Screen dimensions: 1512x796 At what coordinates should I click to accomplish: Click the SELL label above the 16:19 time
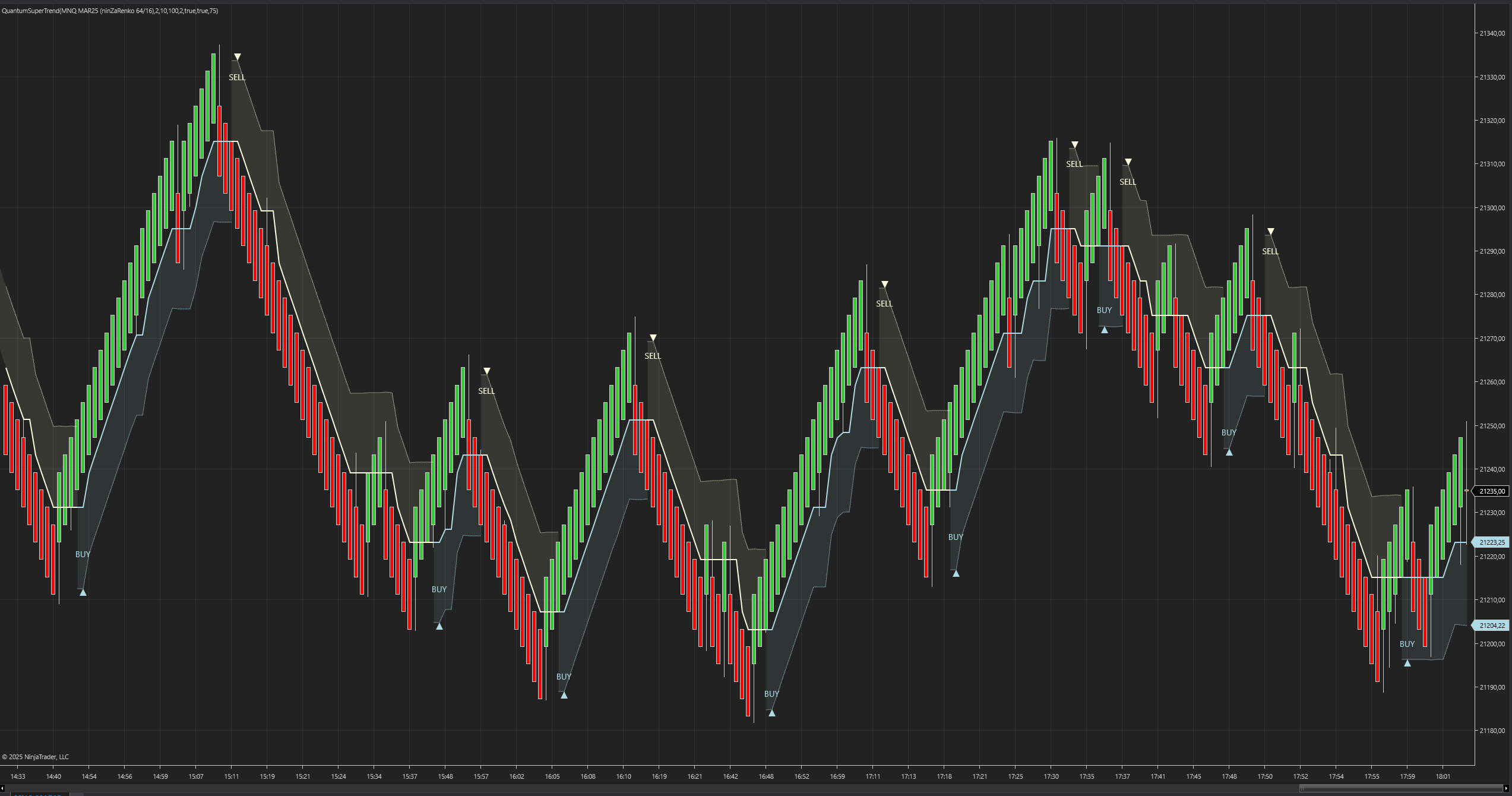(653, 356)
